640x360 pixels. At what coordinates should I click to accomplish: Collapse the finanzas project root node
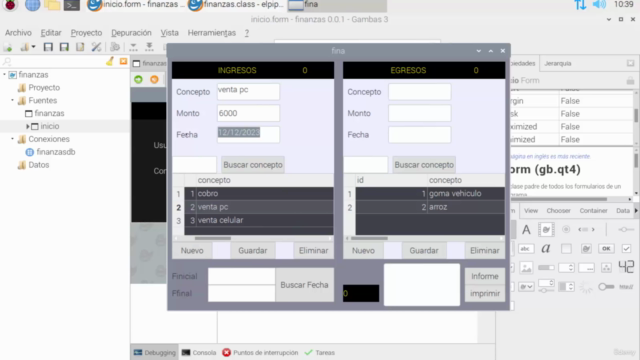click(x=4, y=75)
